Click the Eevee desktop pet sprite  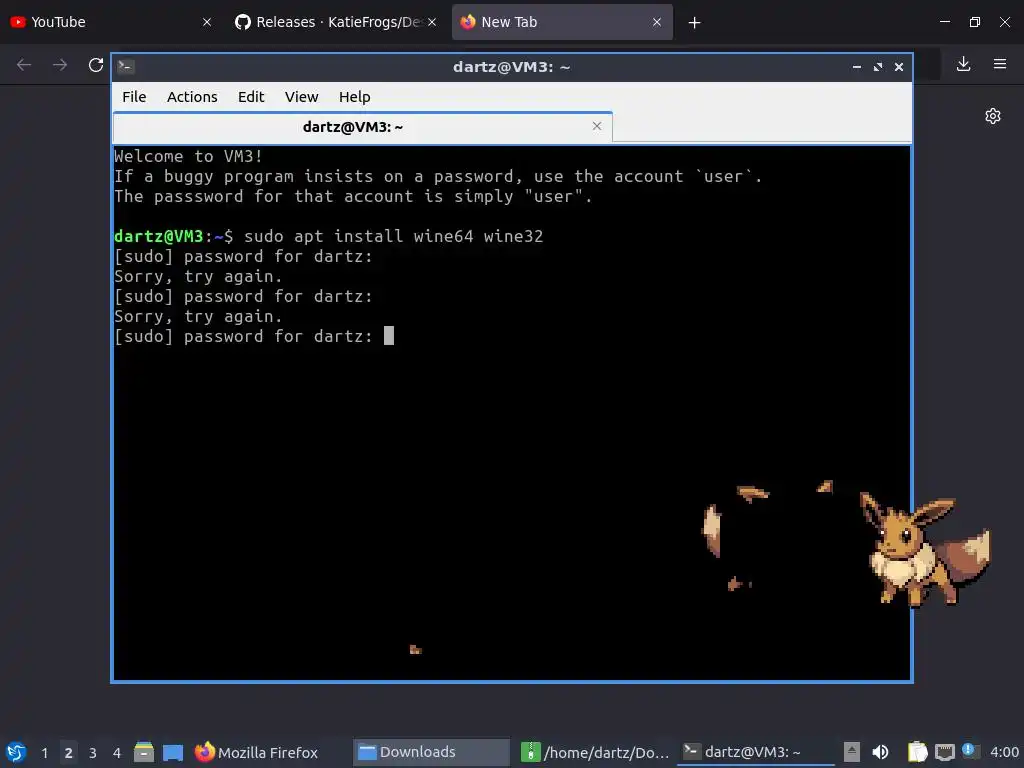click(923, 550)
